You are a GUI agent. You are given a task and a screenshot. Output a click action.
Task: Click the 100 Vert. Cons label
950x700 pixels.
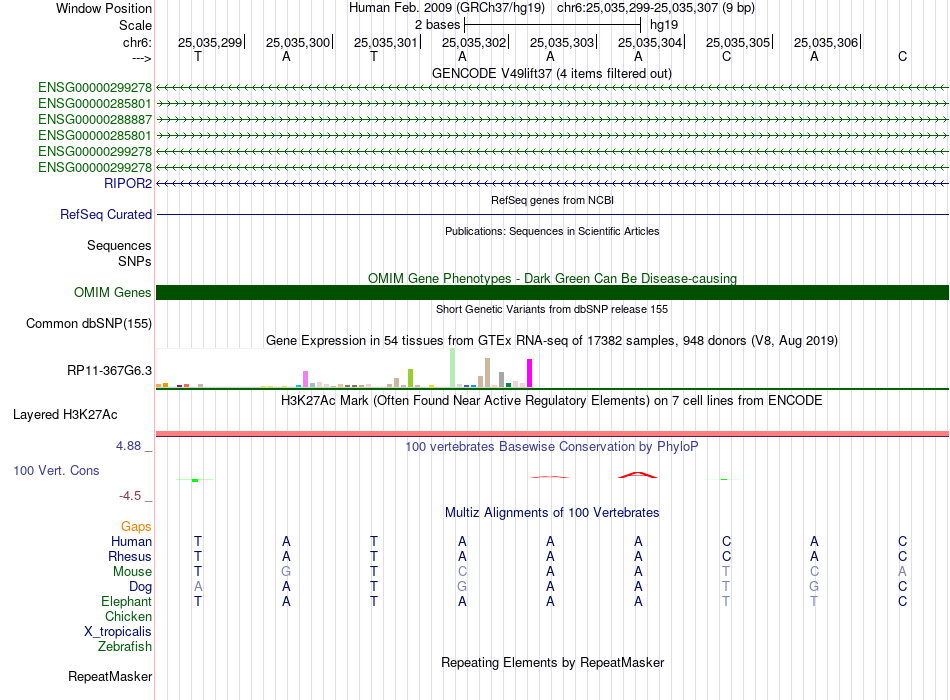(56, 471)
